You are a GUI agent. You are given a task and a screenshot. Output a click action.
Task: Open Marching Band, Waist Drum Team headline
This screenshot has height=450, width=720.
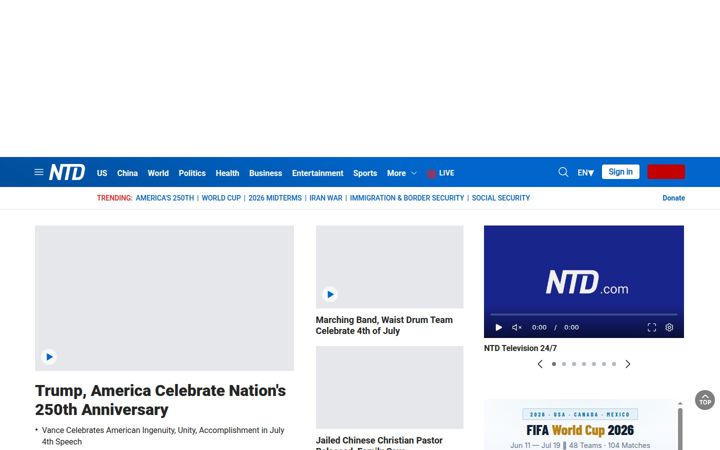coord(384,325)
